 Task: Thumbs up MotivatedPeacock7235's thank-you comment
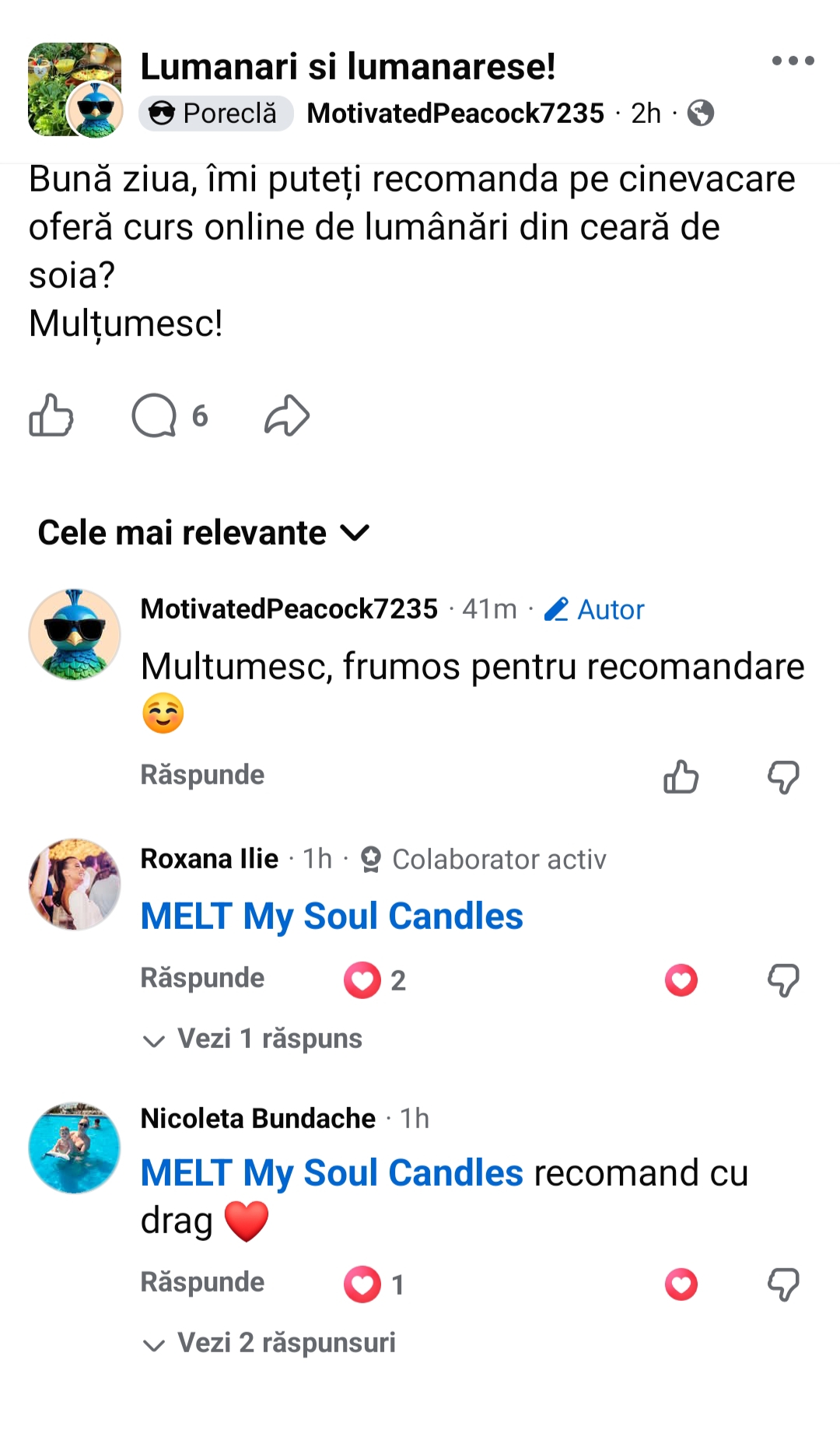coord(681,776)
